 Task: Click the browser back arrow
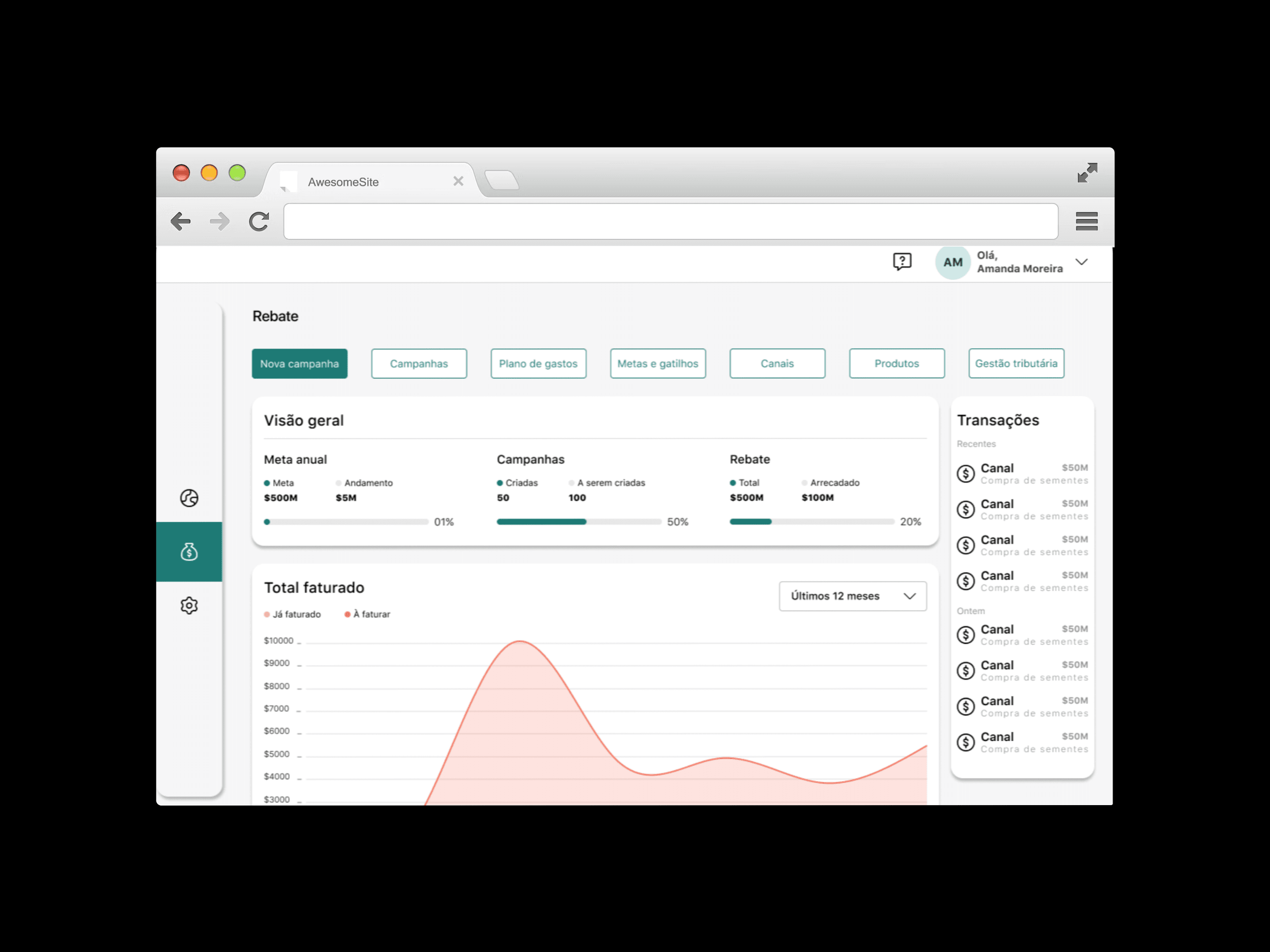[181, 222]
